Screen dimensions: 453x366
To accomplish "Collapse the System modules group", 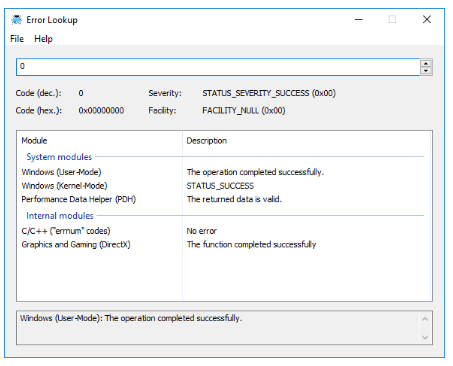I will click(x=59, y=157).
